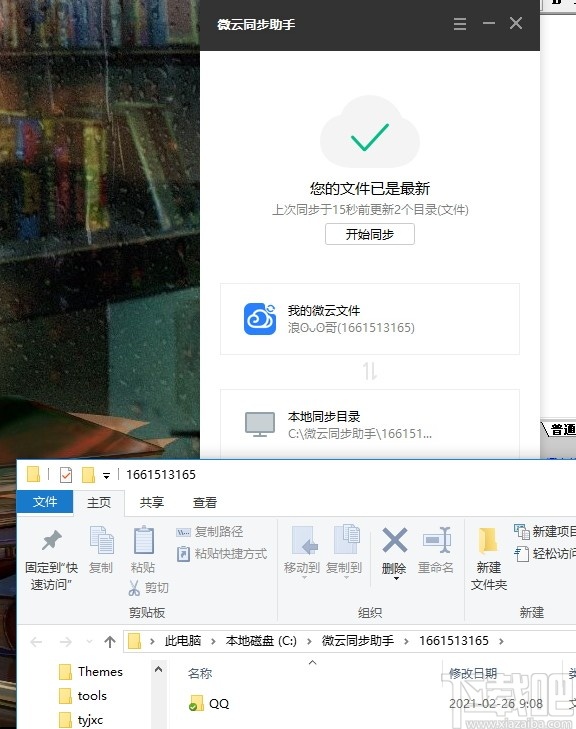Select the Themes folder in navigation pane
Screen dimensions: 576x729
[x=91, y=672]
